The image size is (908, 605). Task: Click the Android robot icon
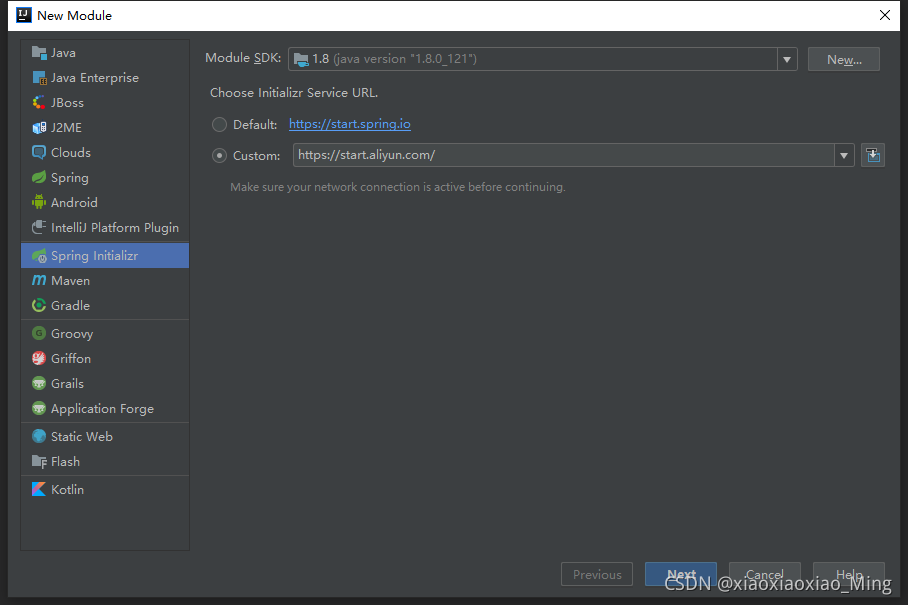[x=39, y=202]
